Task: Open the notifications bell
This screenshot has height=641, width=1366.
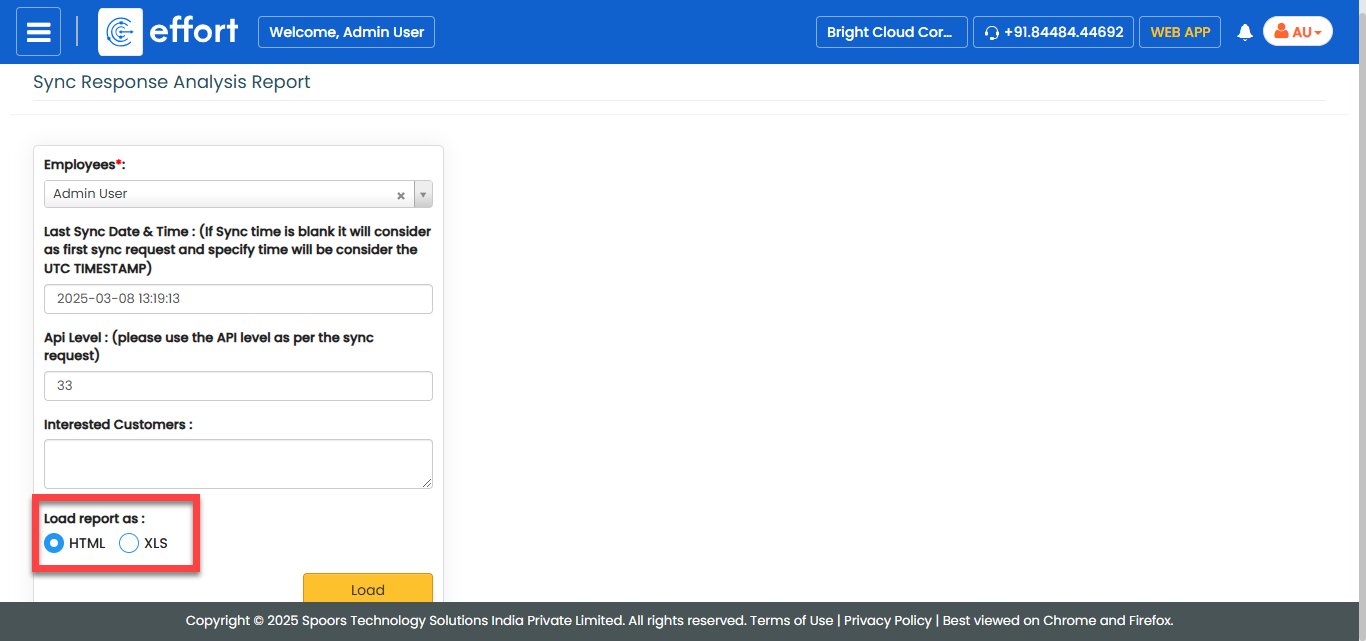Action: (x=1245, y=32)
